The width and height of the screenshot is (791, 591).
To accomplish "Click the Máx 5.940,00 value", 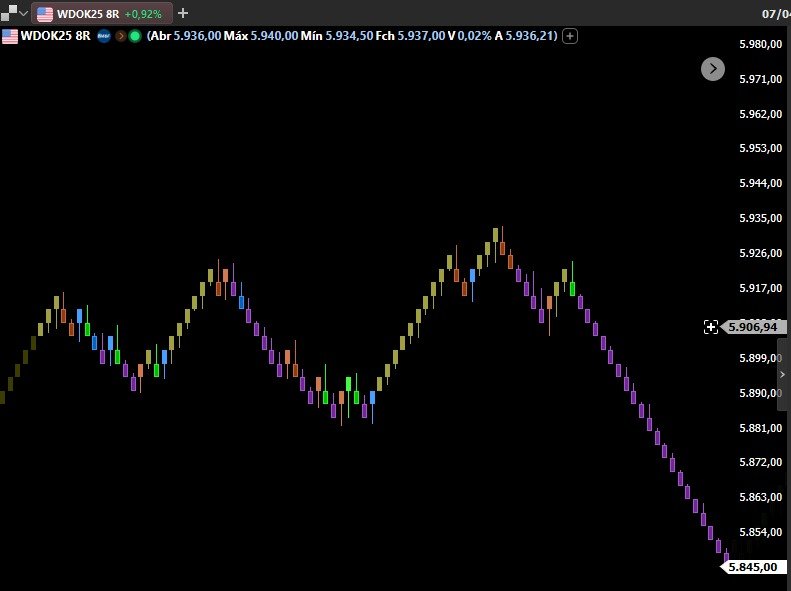I will pyautogui.click(x=261, y=36).
